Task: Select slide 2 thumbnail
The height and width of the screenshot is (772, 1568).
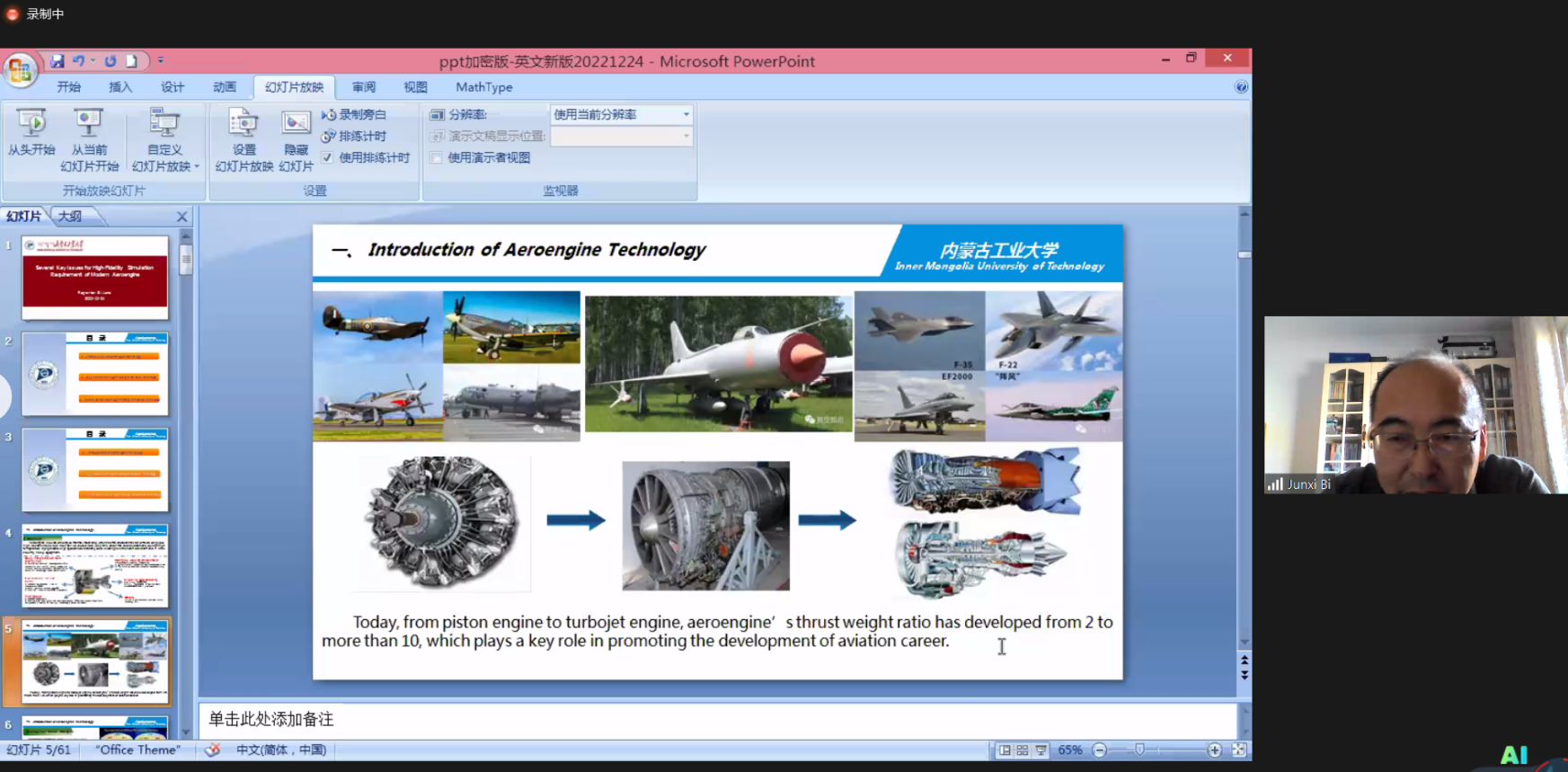Action: point(95,374)
